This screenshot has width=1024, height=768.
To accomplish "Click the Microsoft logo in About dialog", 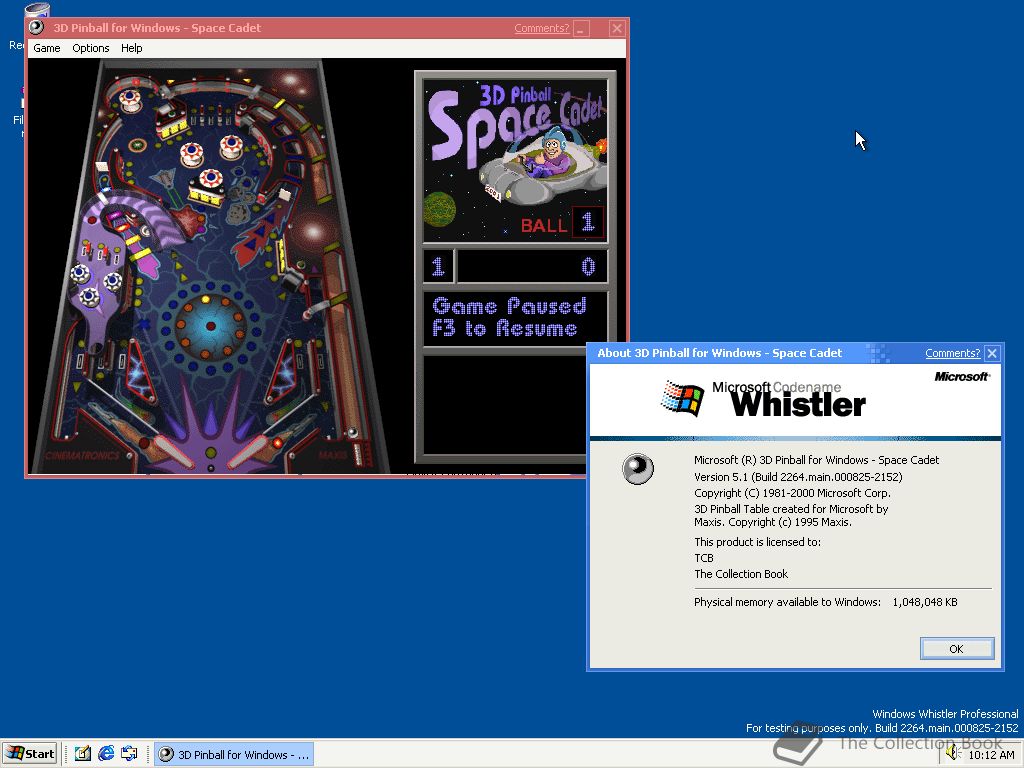I will [x=962, y=377].
